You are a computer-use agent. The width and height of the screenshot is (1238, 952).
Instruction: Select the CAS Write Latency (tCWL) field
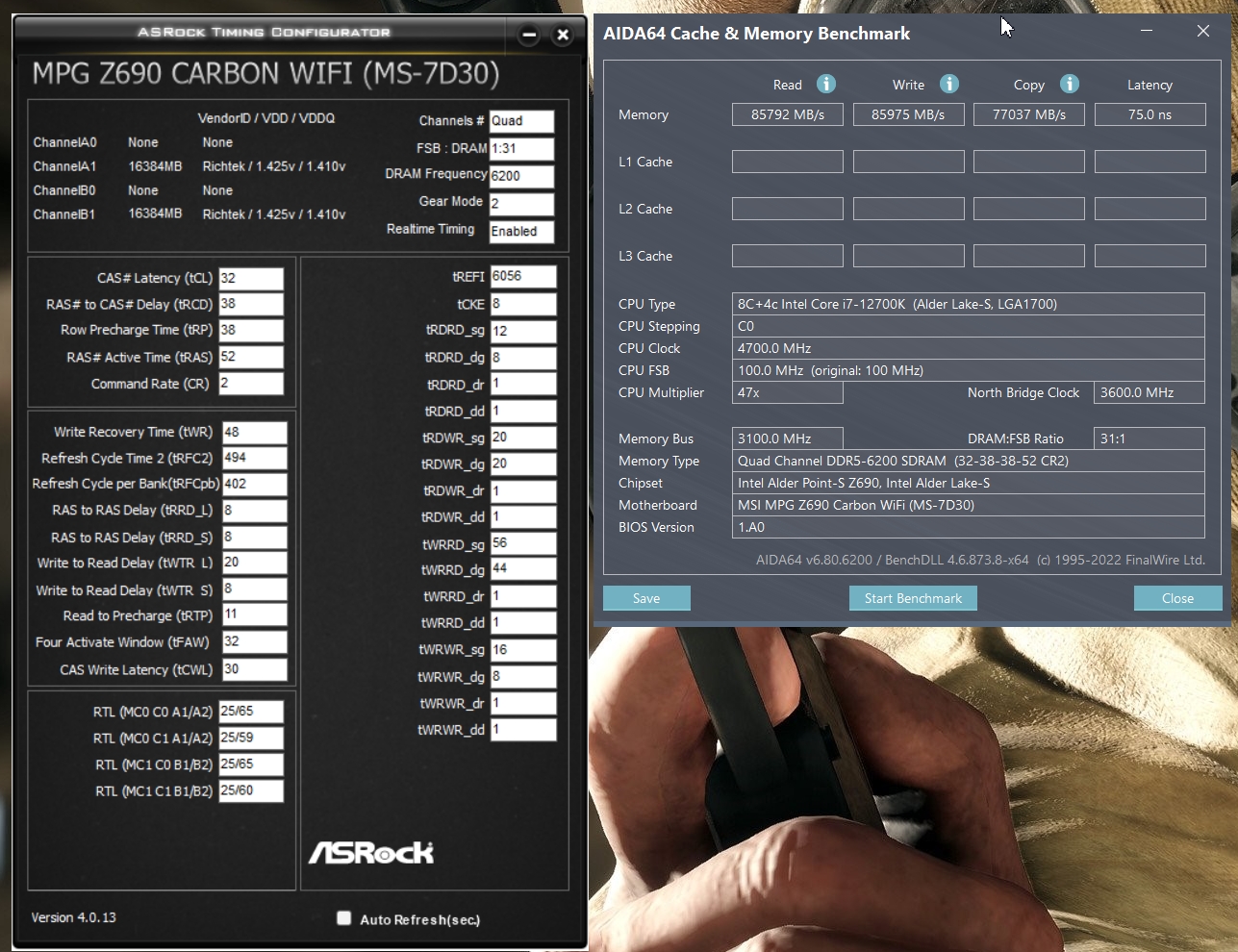click(x=255, y=669)
